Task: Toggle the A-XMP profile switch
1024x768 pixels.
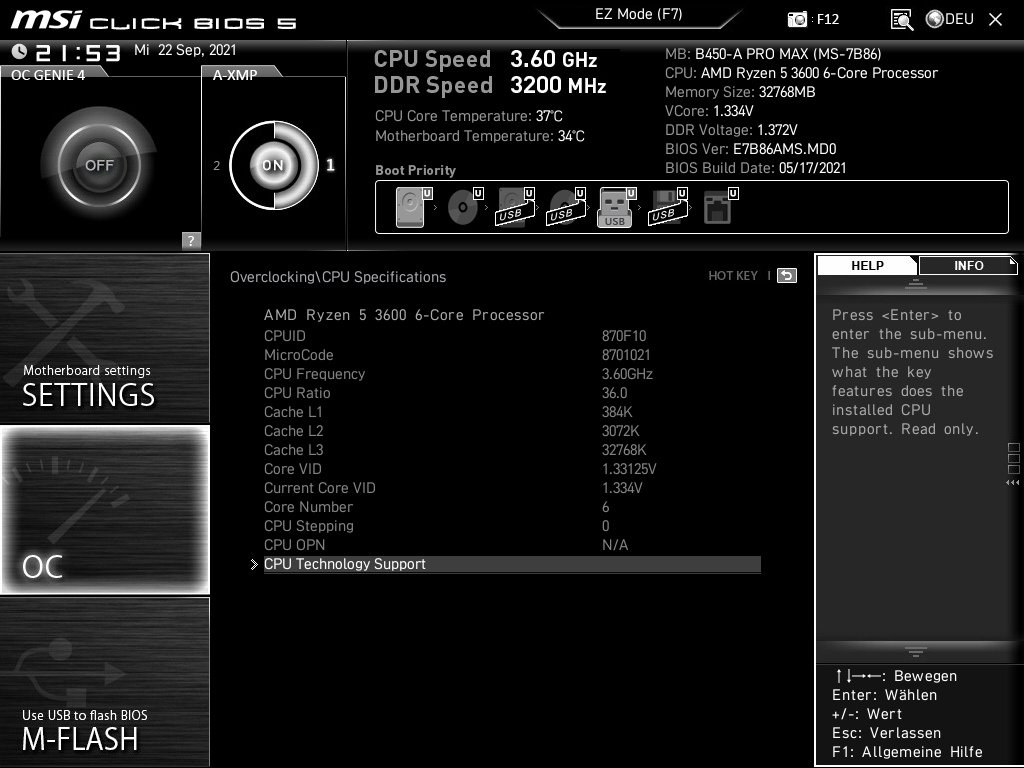Action: (x=272, y=163)
